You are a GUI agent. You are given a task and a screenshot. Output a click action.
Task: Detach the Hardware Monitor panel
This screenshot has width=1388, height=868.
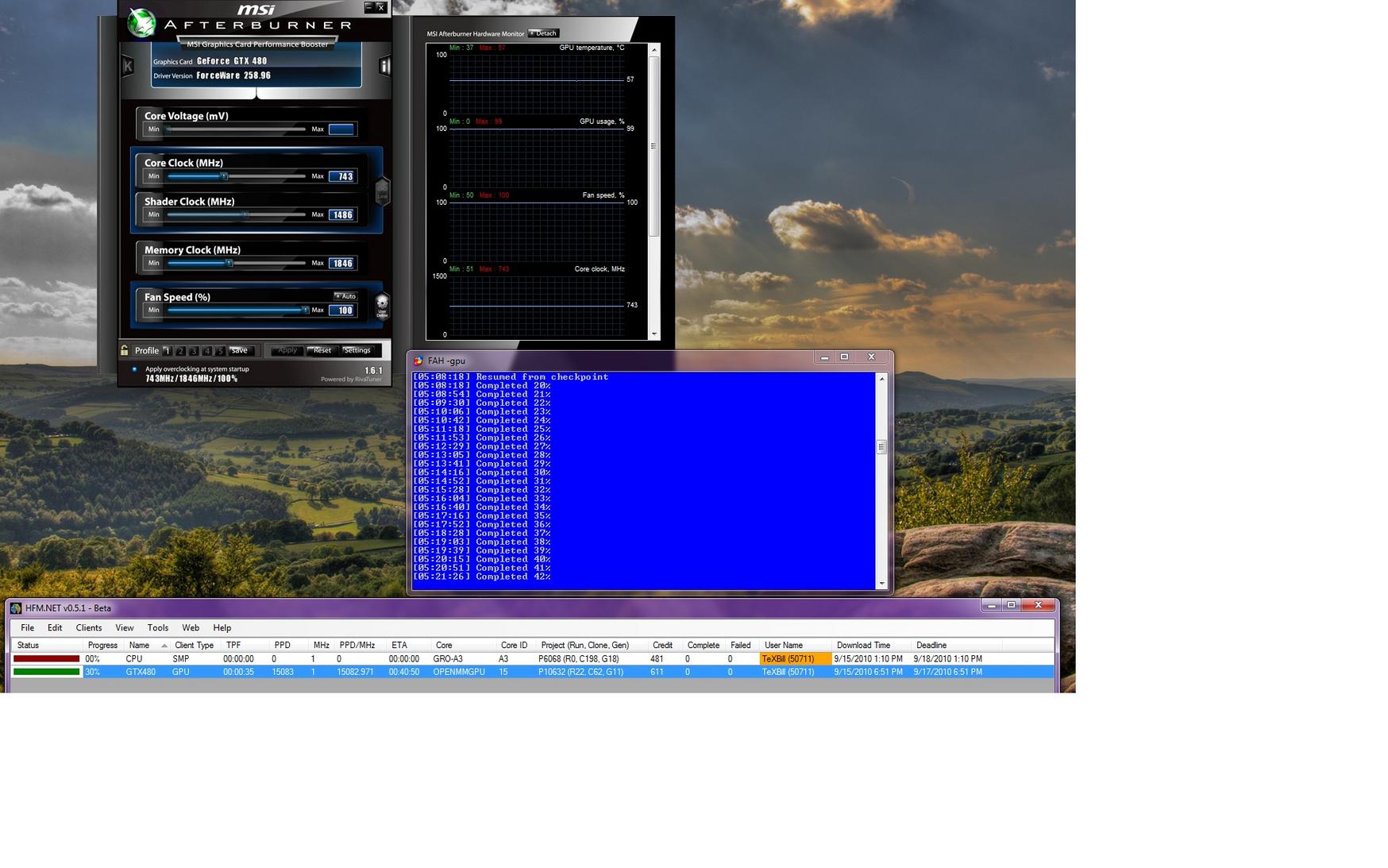[544, 33]
